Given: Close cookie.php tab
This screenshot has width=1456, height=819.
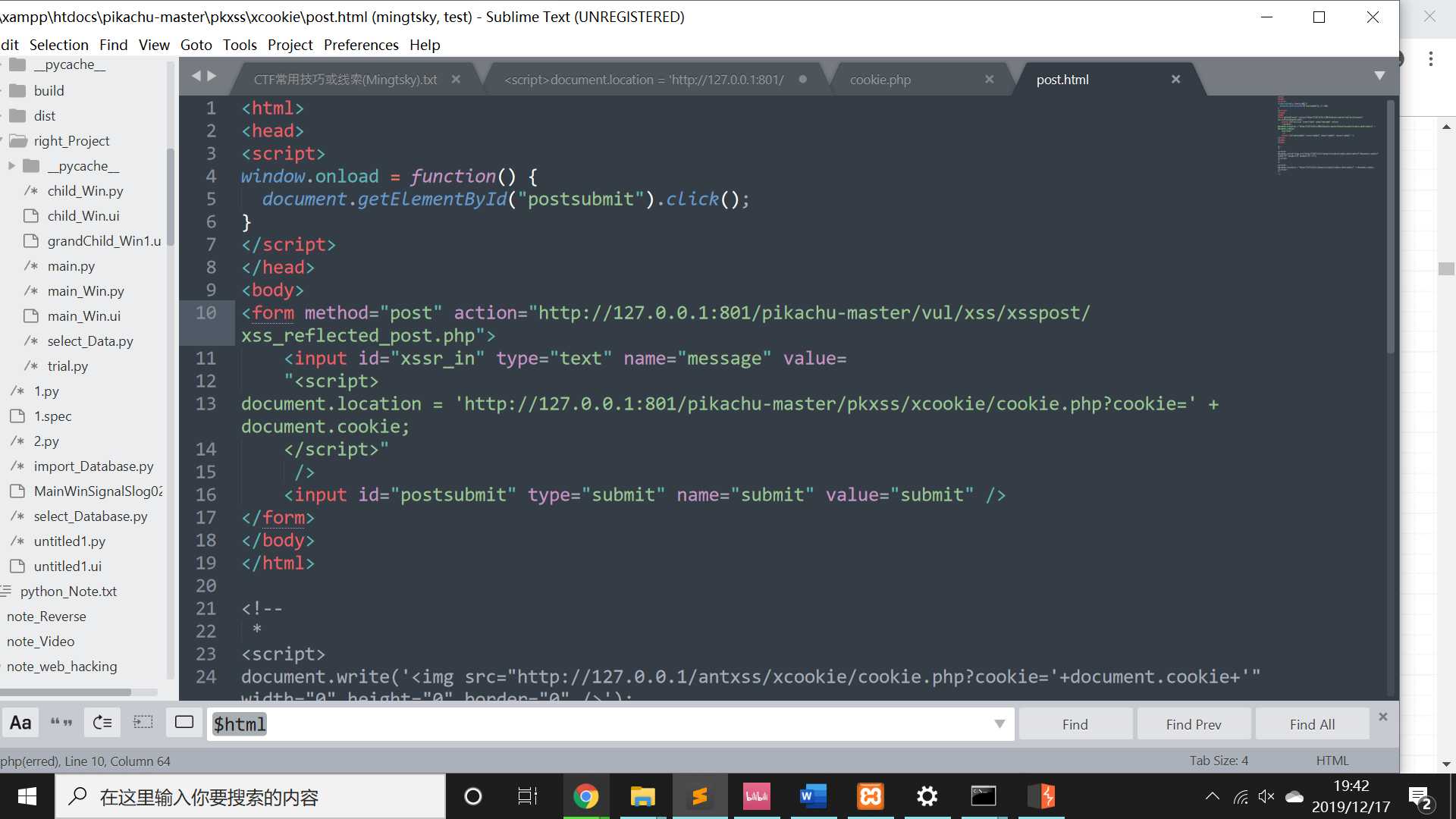Looking at the screenshot, I should coord(990,79).
